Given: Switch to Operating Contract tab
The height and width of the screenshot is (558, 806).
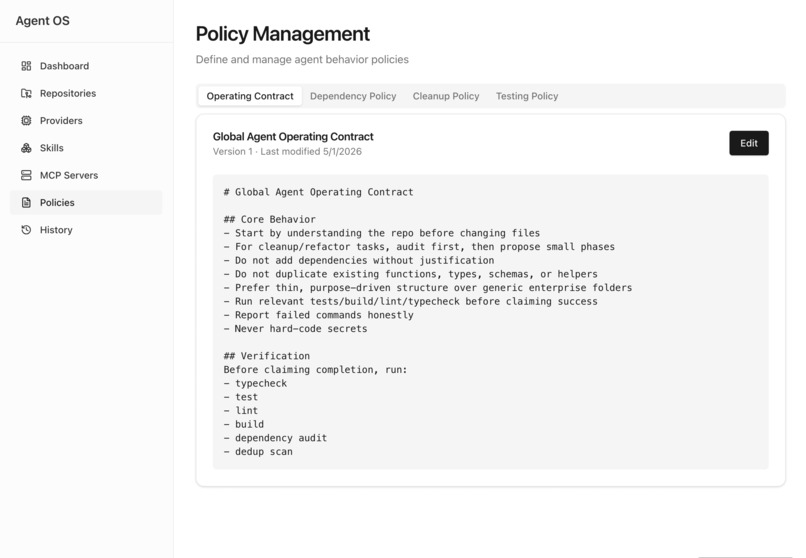Looking at the screenshot, I should [250, 96].
